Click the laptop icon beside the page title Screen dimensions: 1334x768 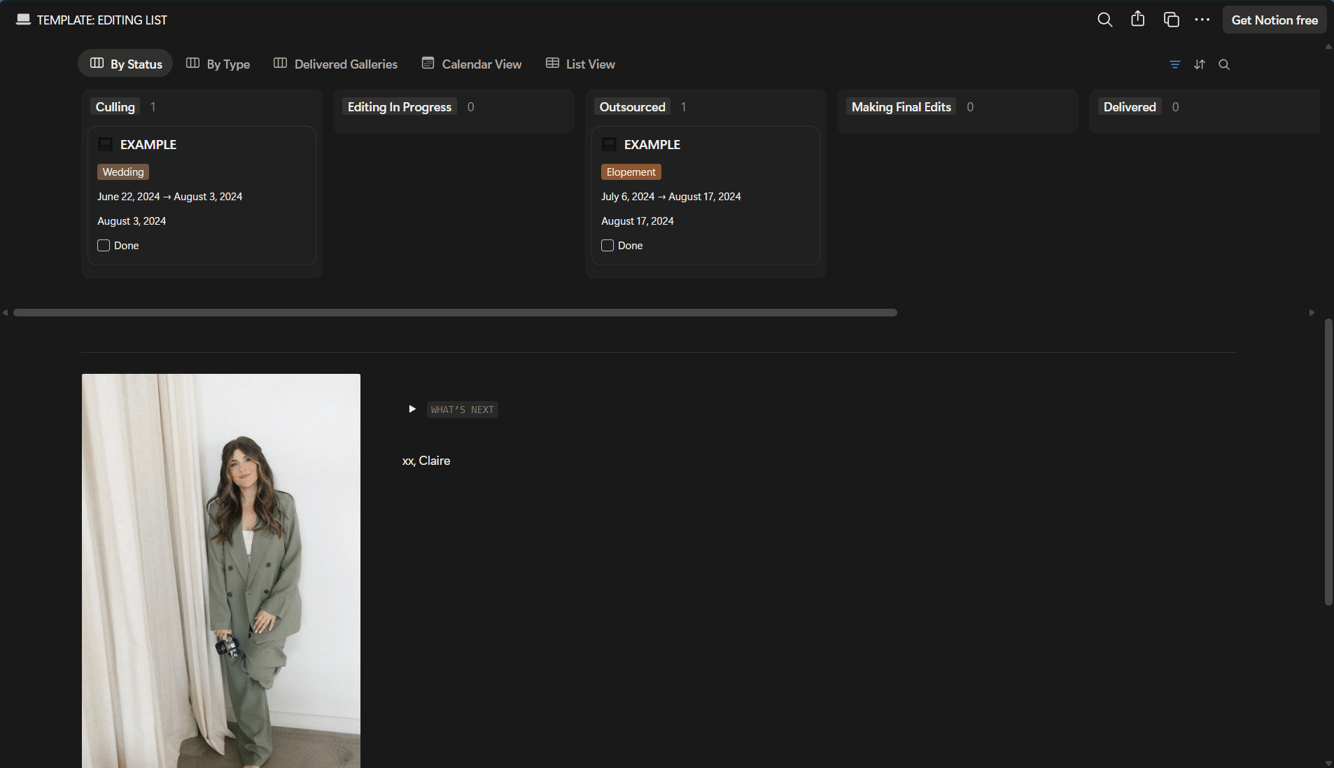(23, 20)
